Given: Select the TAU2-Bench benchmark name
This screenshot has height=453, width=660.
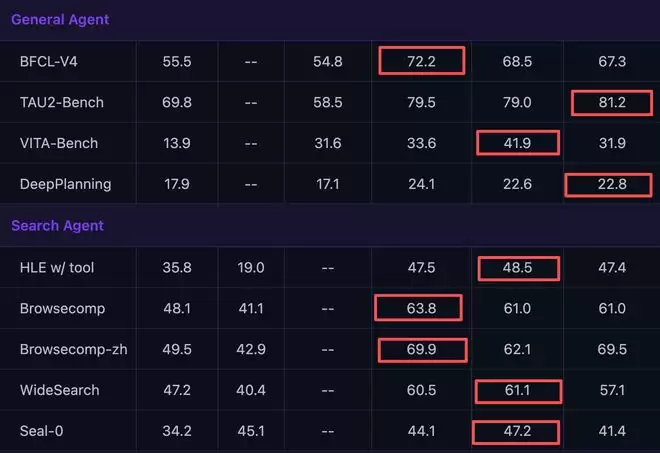Looking at the screenshot, I should point(62,102).
